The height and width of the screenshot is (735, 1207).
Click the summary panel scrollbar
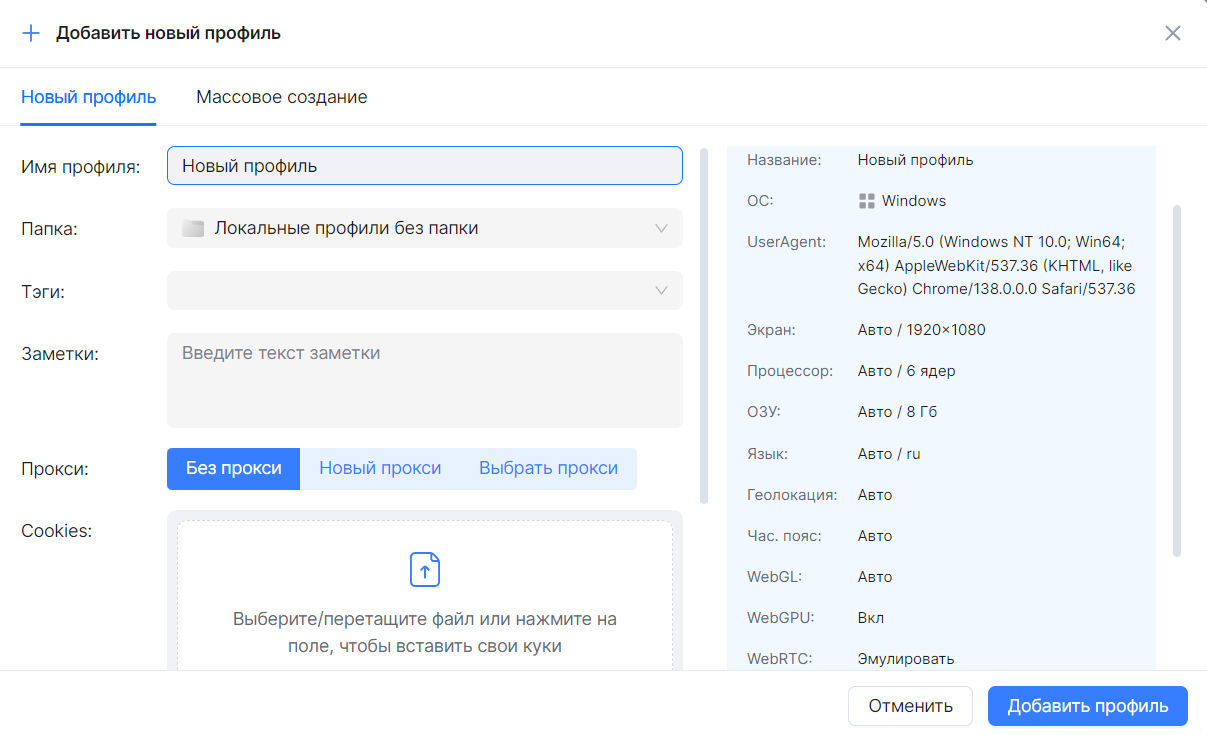tap(1177, 380)
